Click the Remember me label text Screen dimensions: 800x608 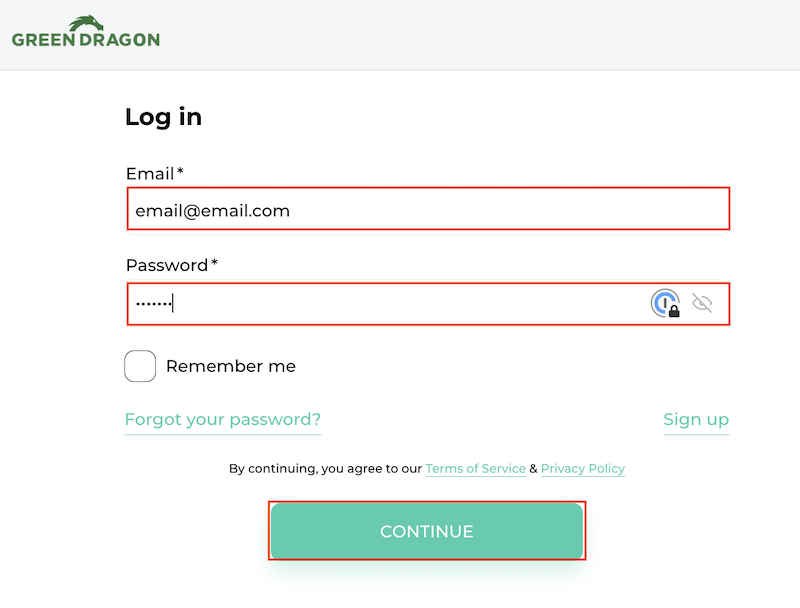231,366
